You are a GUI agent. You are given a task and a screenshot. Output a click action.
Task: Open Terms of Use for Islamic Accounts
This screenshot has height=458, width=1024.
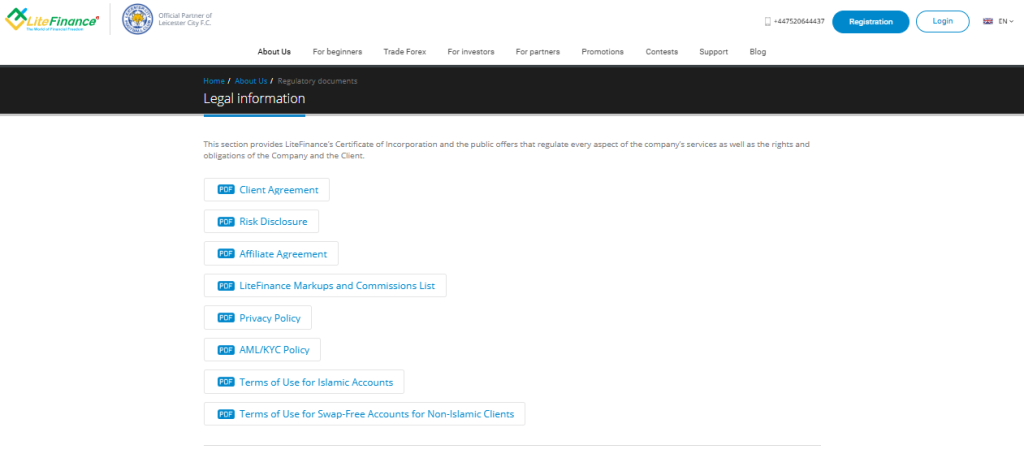tap(316, 382)
